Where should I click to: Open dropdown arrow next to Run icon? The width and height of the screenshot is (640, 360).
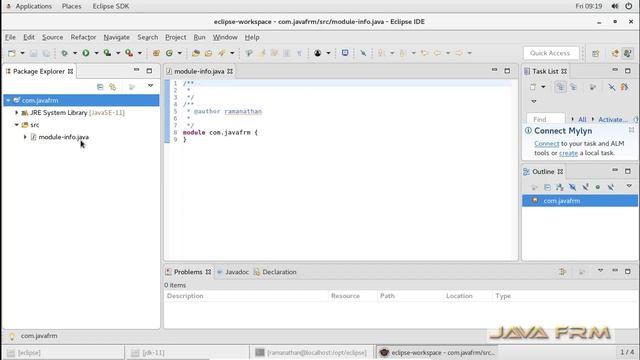(96, 53)
